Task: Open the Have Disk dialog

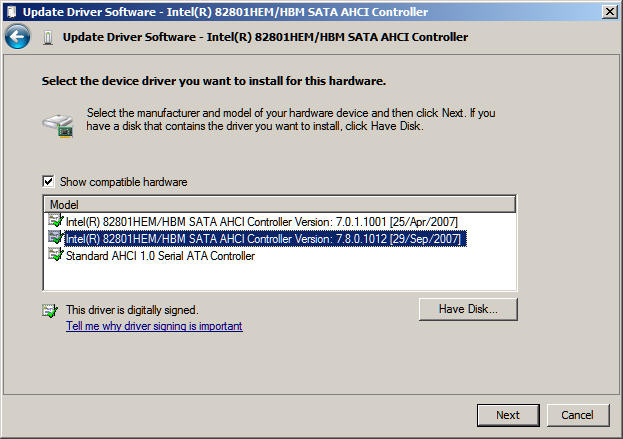Action: click(468, 309)
